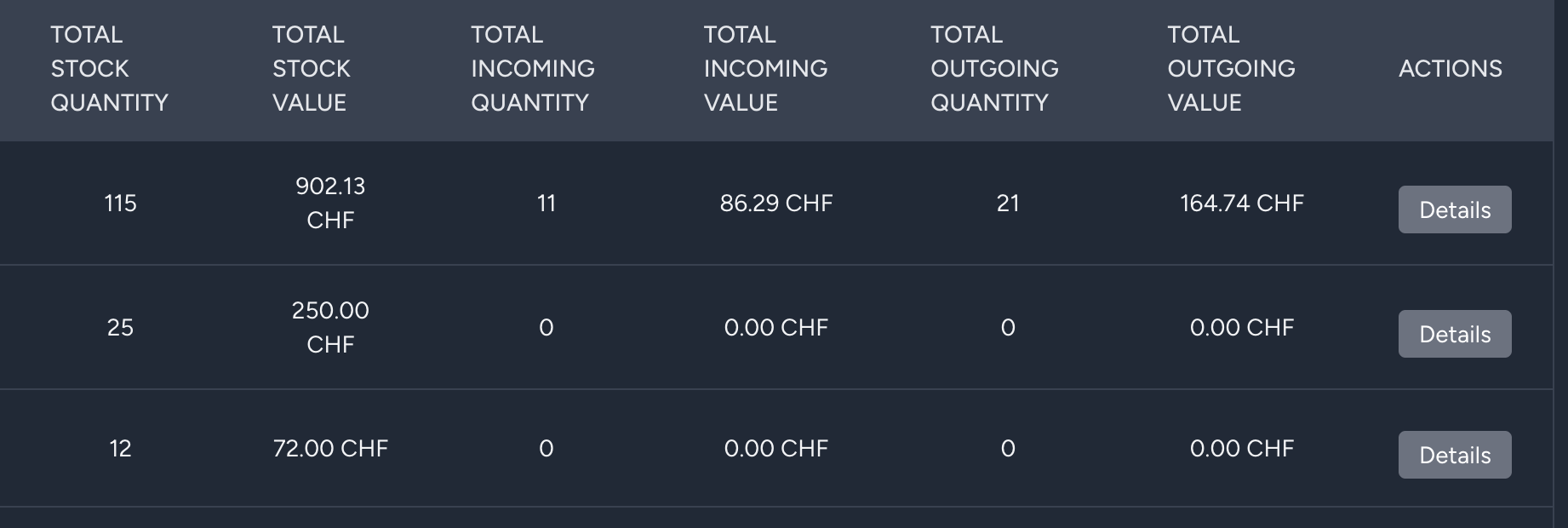Click the Total Stock Value column header
This screenshot has width=1568, height=528.
pos(311,68)
